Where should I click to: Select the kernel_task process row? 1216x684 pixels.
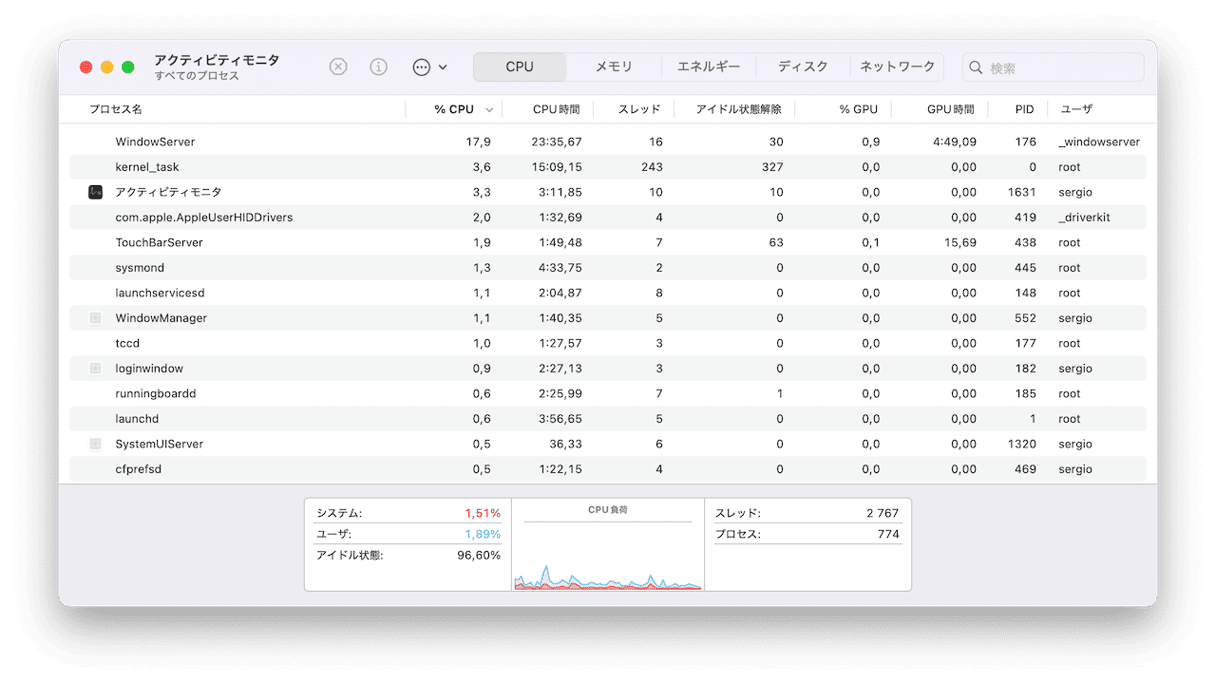[x=147, y=167]
